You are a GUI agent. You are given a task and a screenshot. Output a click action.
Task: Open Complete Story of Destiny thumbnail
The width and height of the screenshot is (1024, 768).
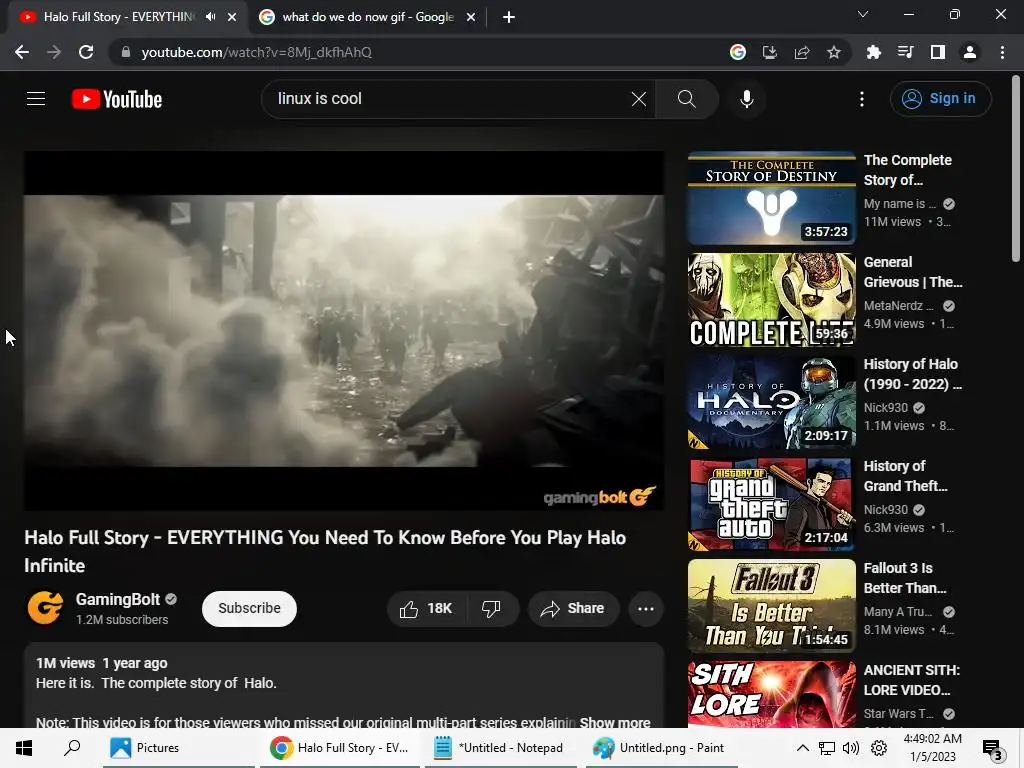point(771,198)
